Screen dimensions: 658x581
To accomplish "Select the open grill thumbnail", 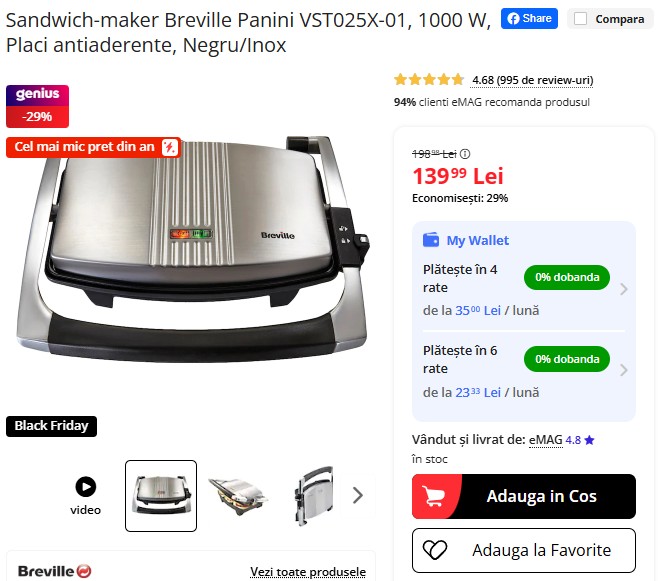I will pyautogui.click(x=238, y=496).
